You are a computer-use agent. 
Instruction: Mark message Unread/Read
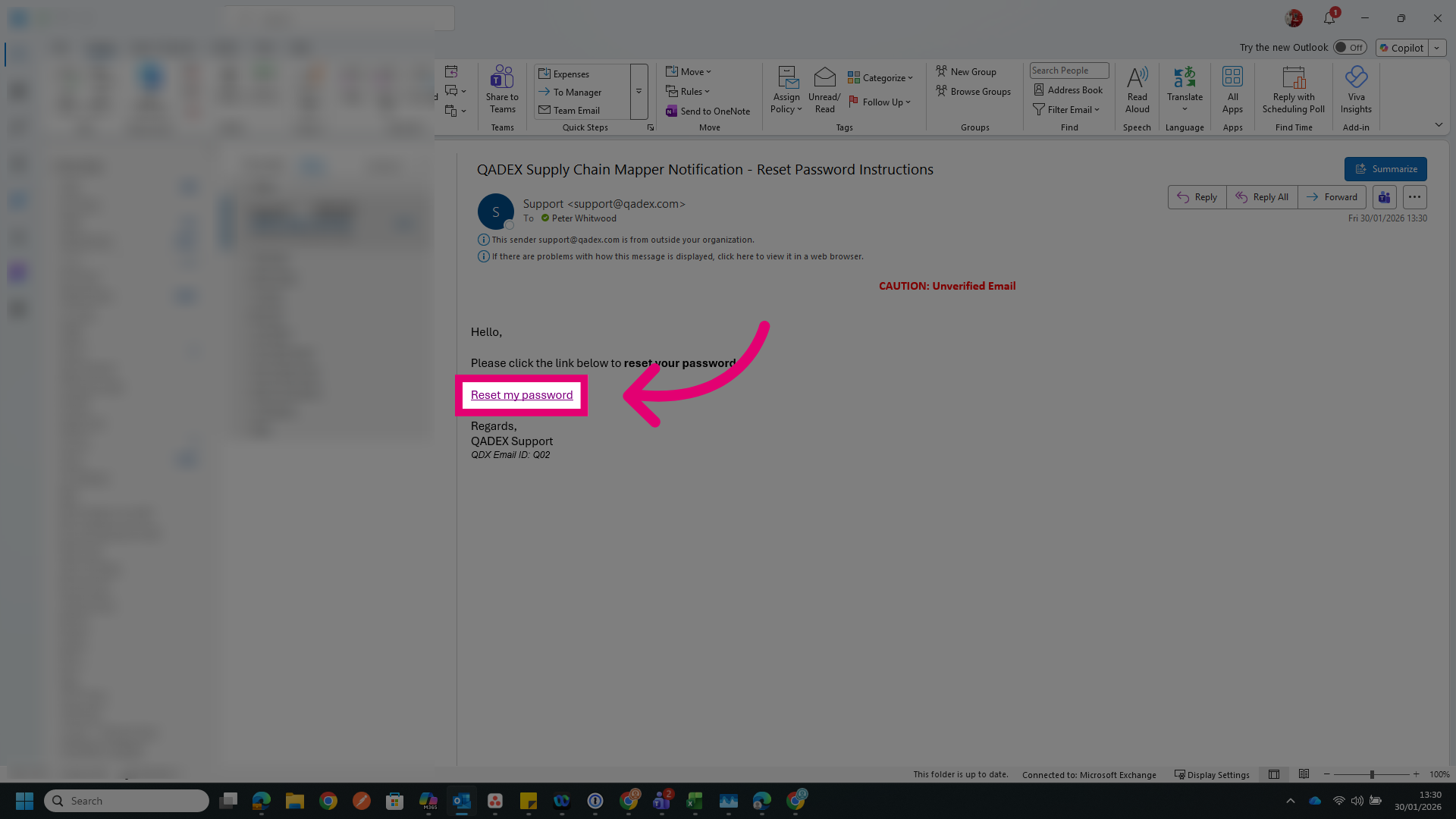824,89
